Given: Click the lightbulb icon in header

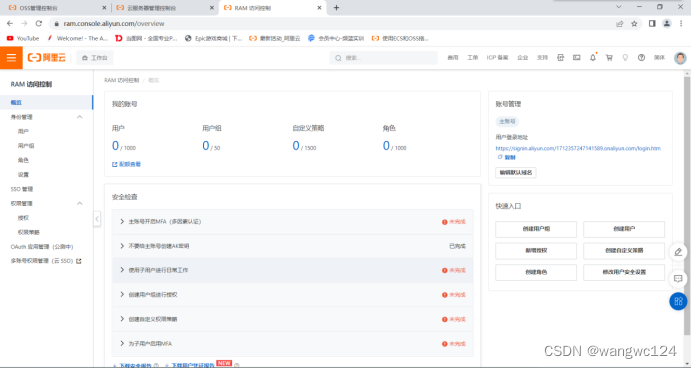Looking at the screenshot, I should (x=625, y=58).
